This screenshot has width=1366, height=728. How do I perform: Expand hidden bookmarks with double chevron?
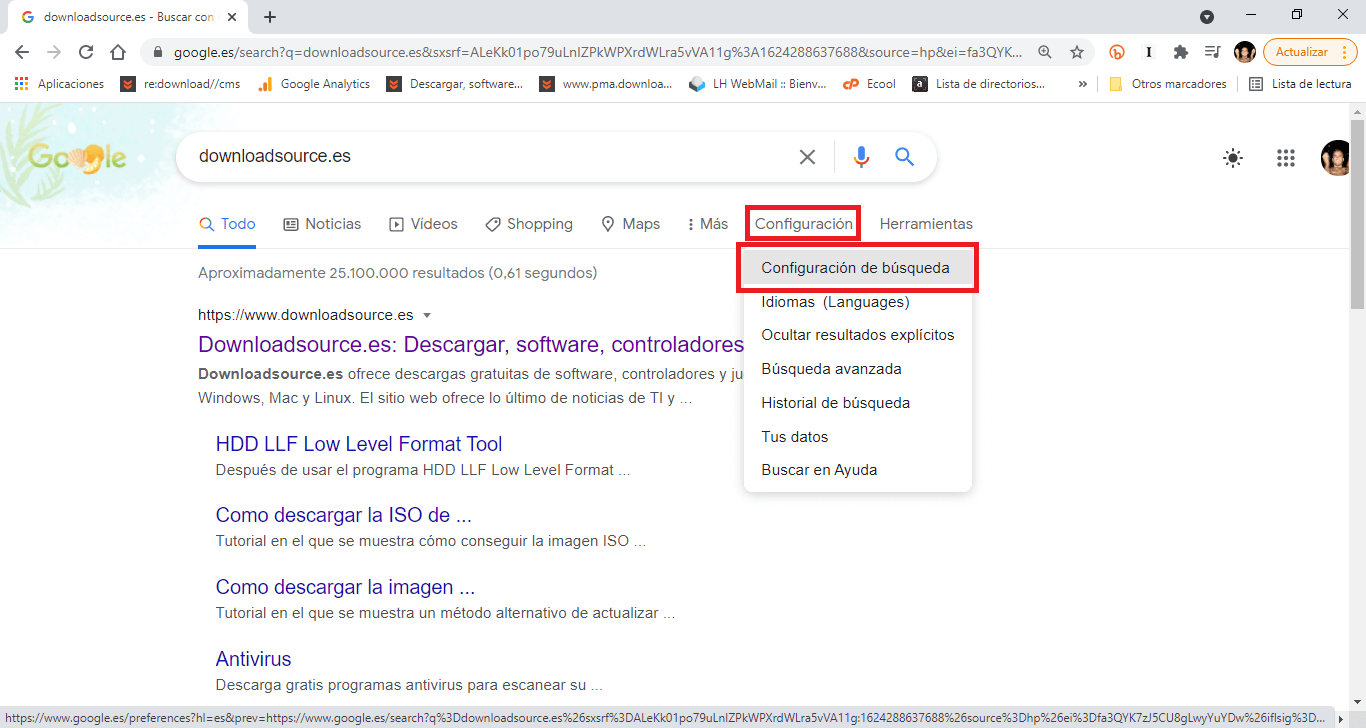pos(1082,84)
